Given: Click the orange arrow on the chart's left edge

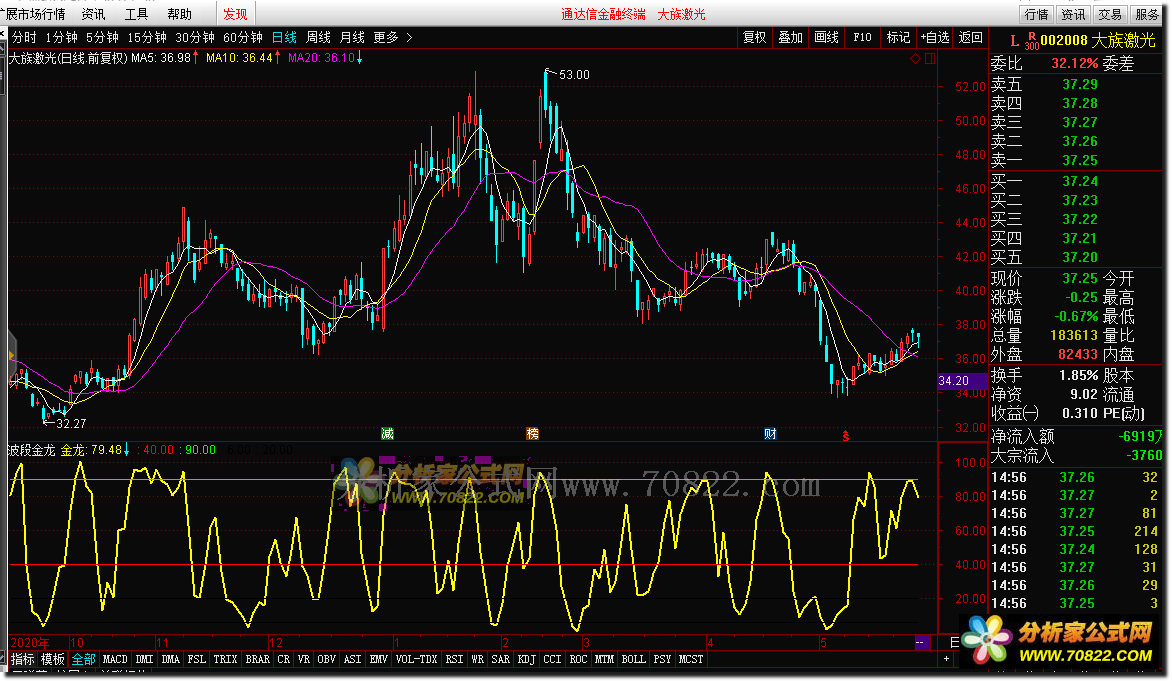Looking at the screenshot, I should point(11,356).
